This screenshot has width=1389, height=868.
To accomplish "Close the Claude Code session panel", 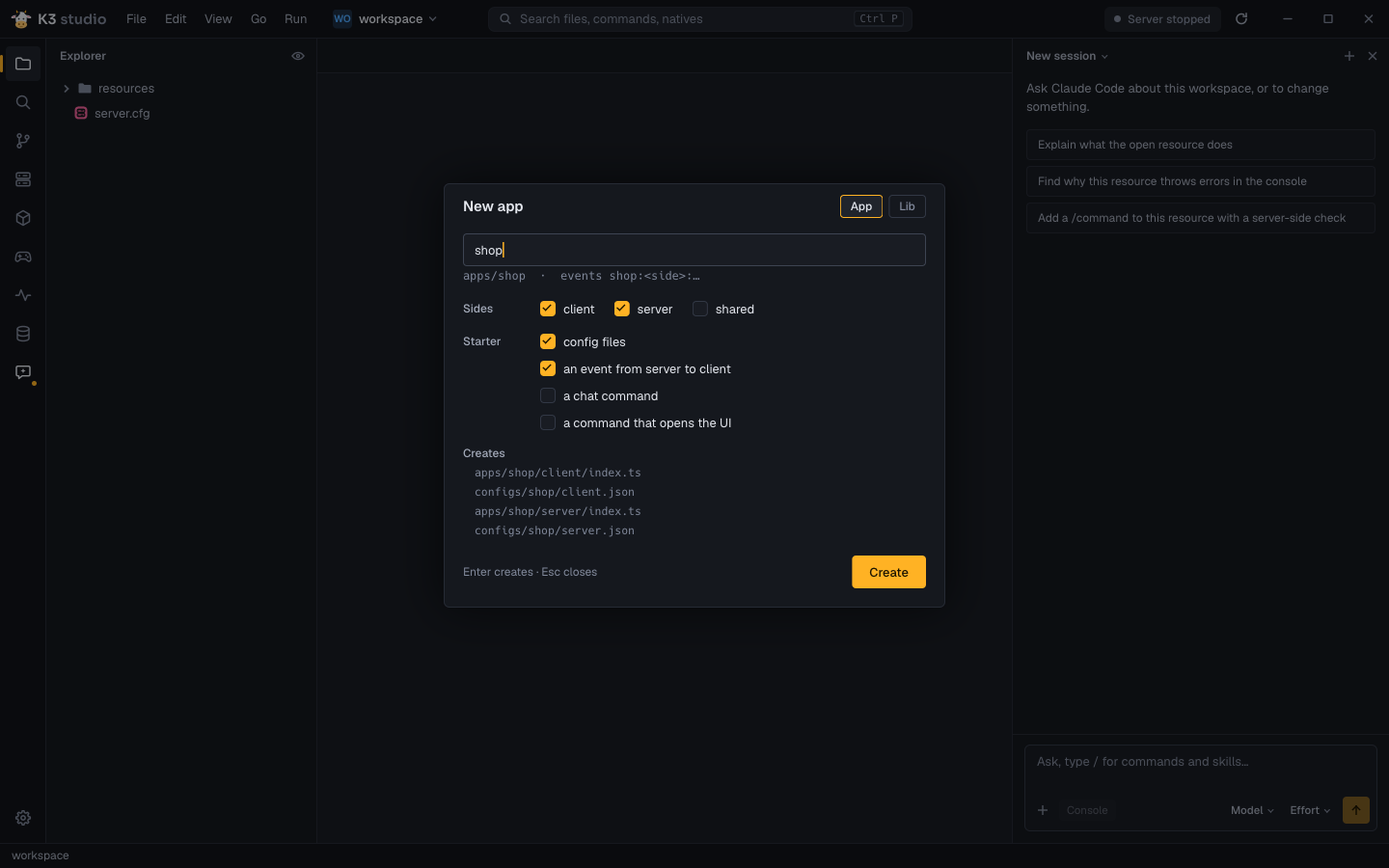I will [1373, 56].
